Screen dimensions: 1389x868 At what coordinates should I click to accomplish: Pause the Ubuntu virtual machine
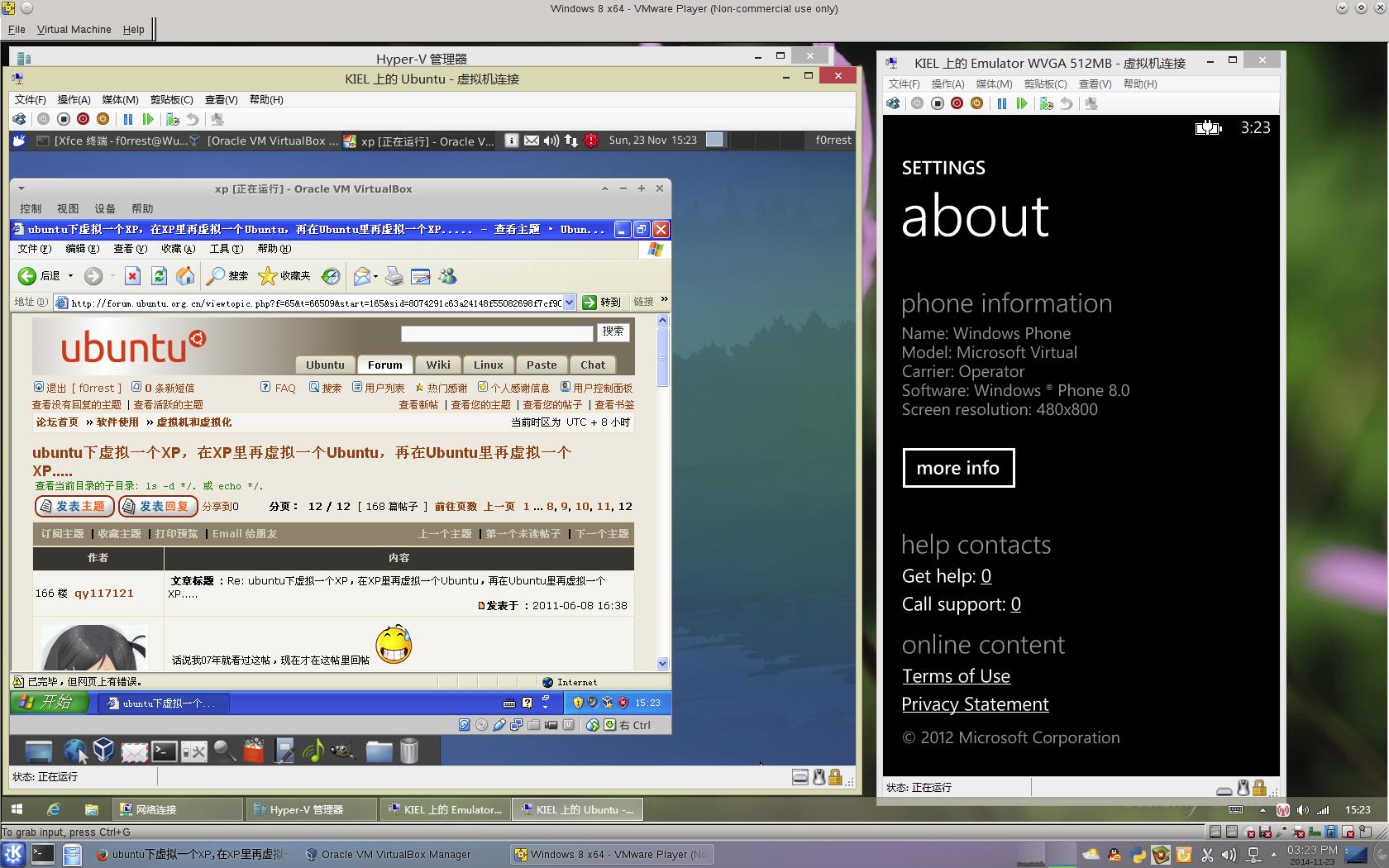pyautogui.click(x=128, y=119)
